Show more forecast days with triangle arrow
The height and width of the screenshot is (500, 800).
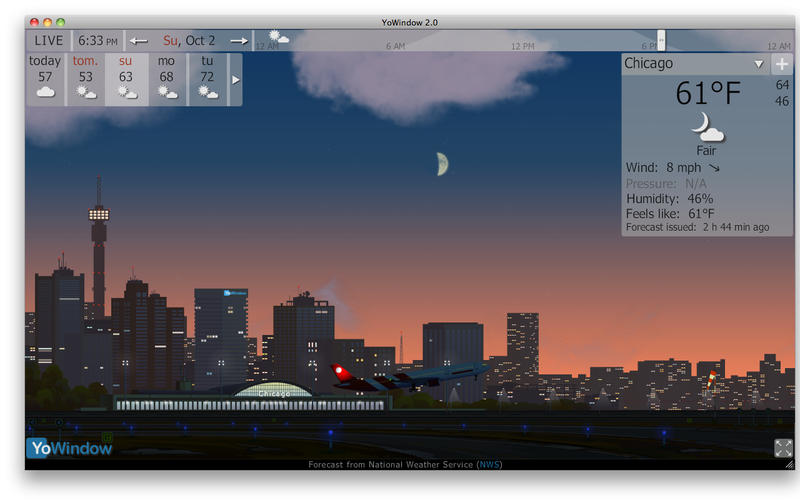tap(236, 80)
